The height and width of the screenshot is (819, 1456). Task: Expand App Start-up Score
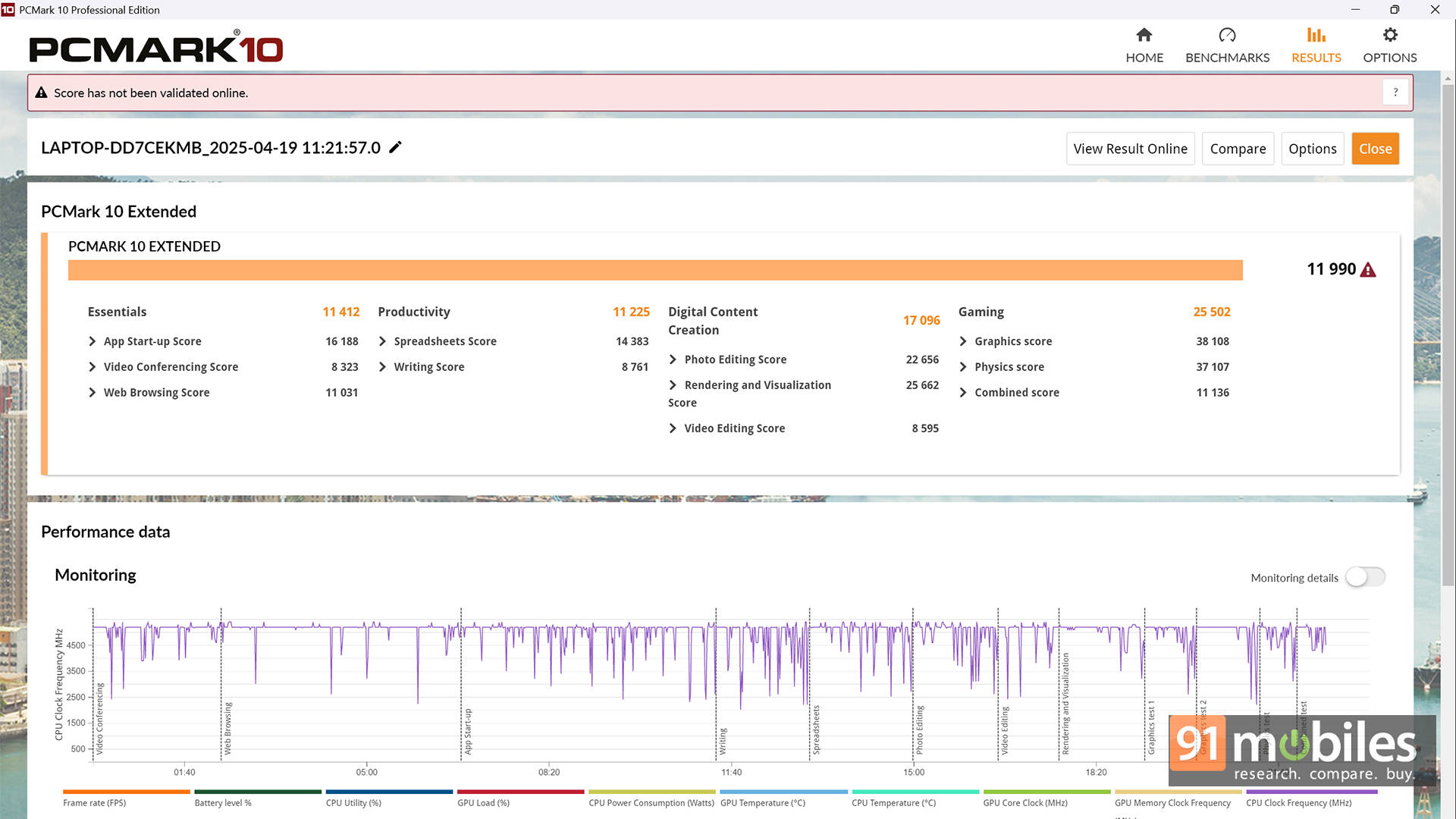tap(93, 341)
